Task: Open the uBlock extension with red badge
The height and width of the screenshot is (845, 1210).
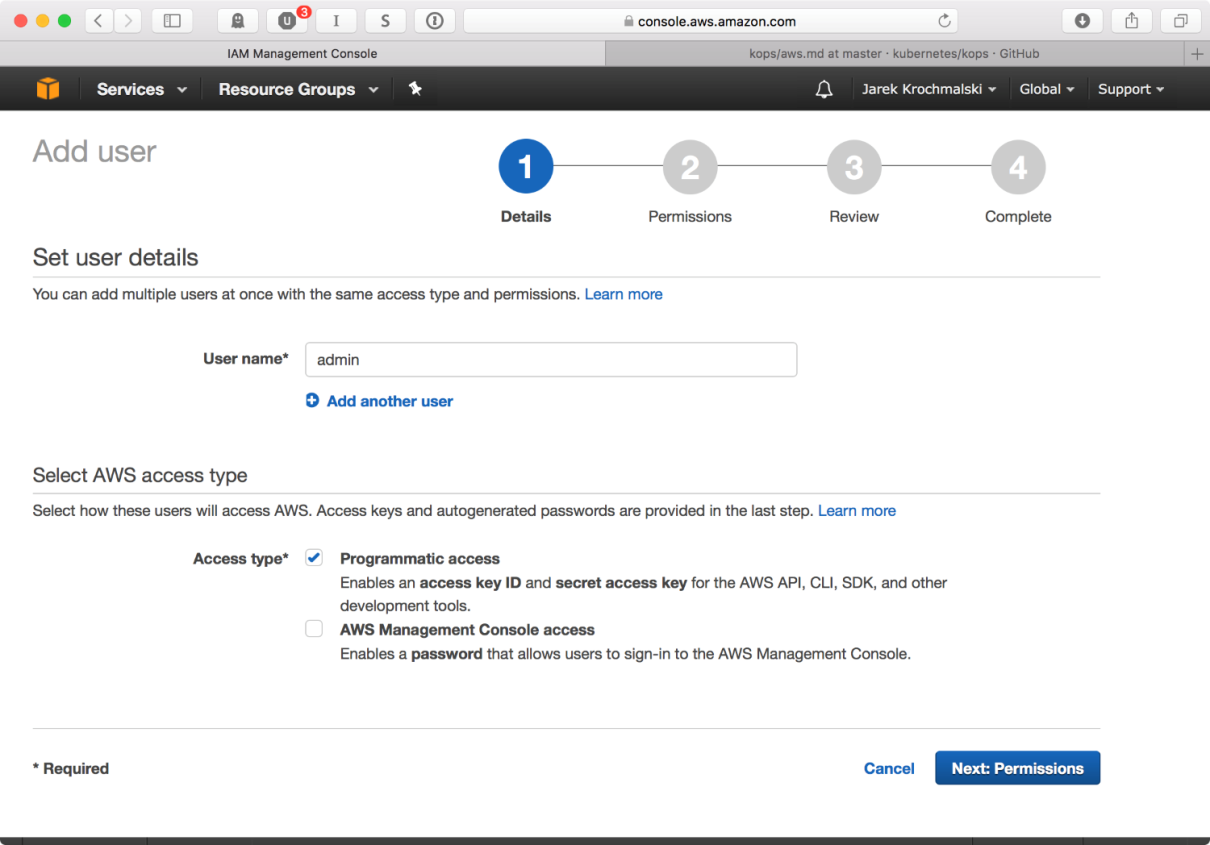Action: click(x=287, y=20)
